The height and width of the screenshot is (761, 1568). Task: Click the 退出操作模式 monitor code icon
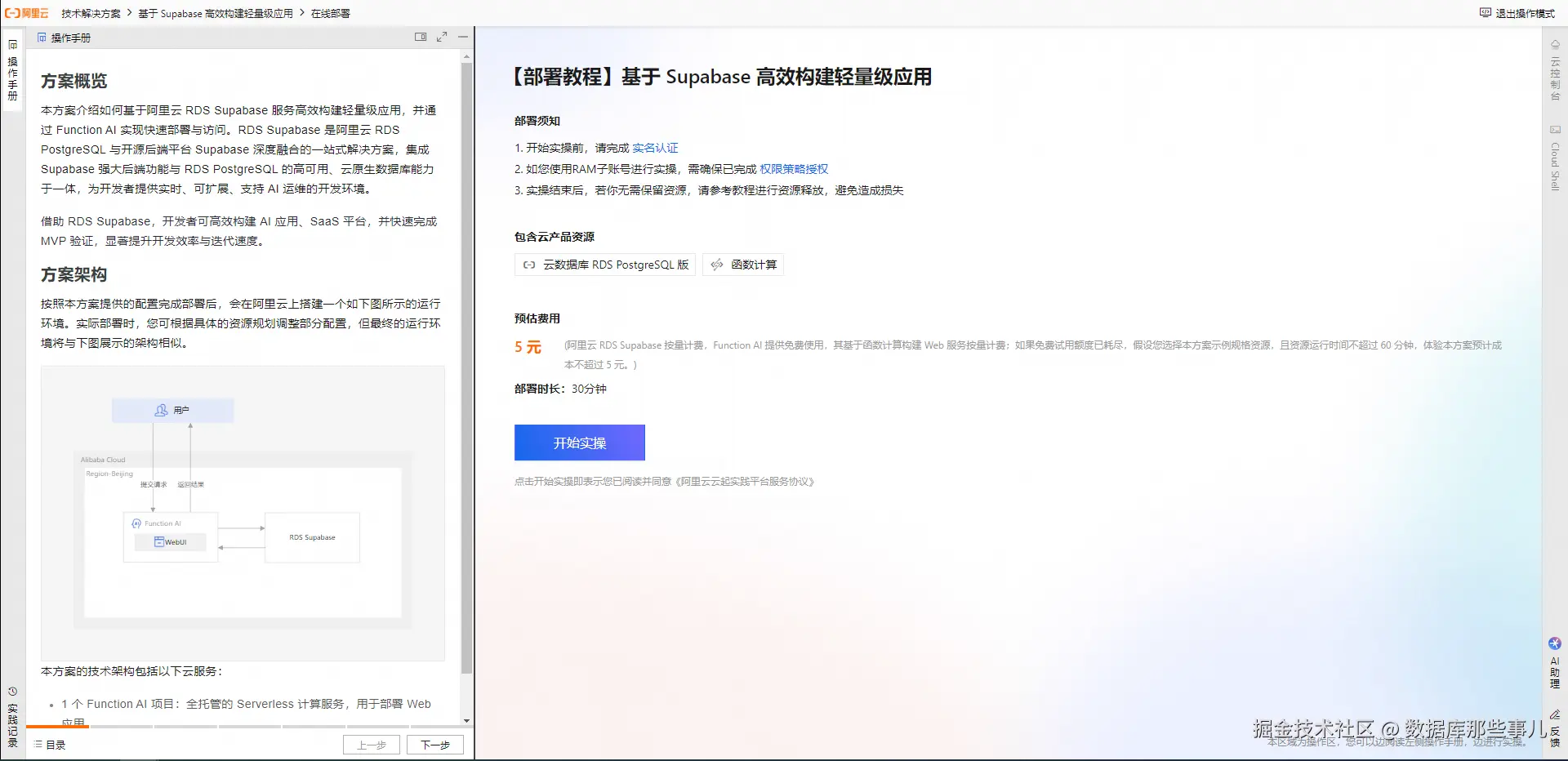click(x=1486, y=13)
